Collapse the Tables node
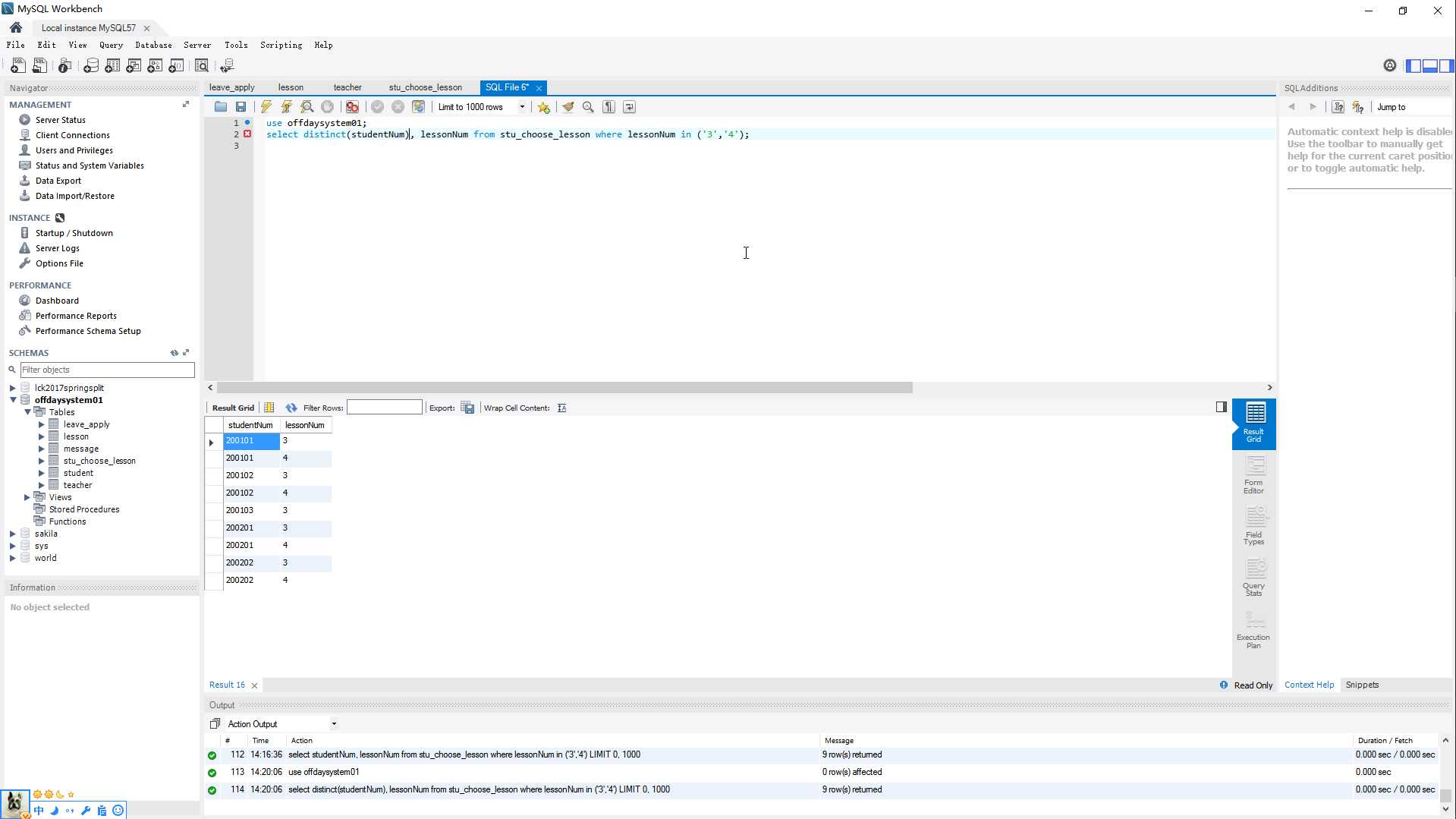Image resolution: width=1456 pixels, height=819 pixels. (27, 412)
